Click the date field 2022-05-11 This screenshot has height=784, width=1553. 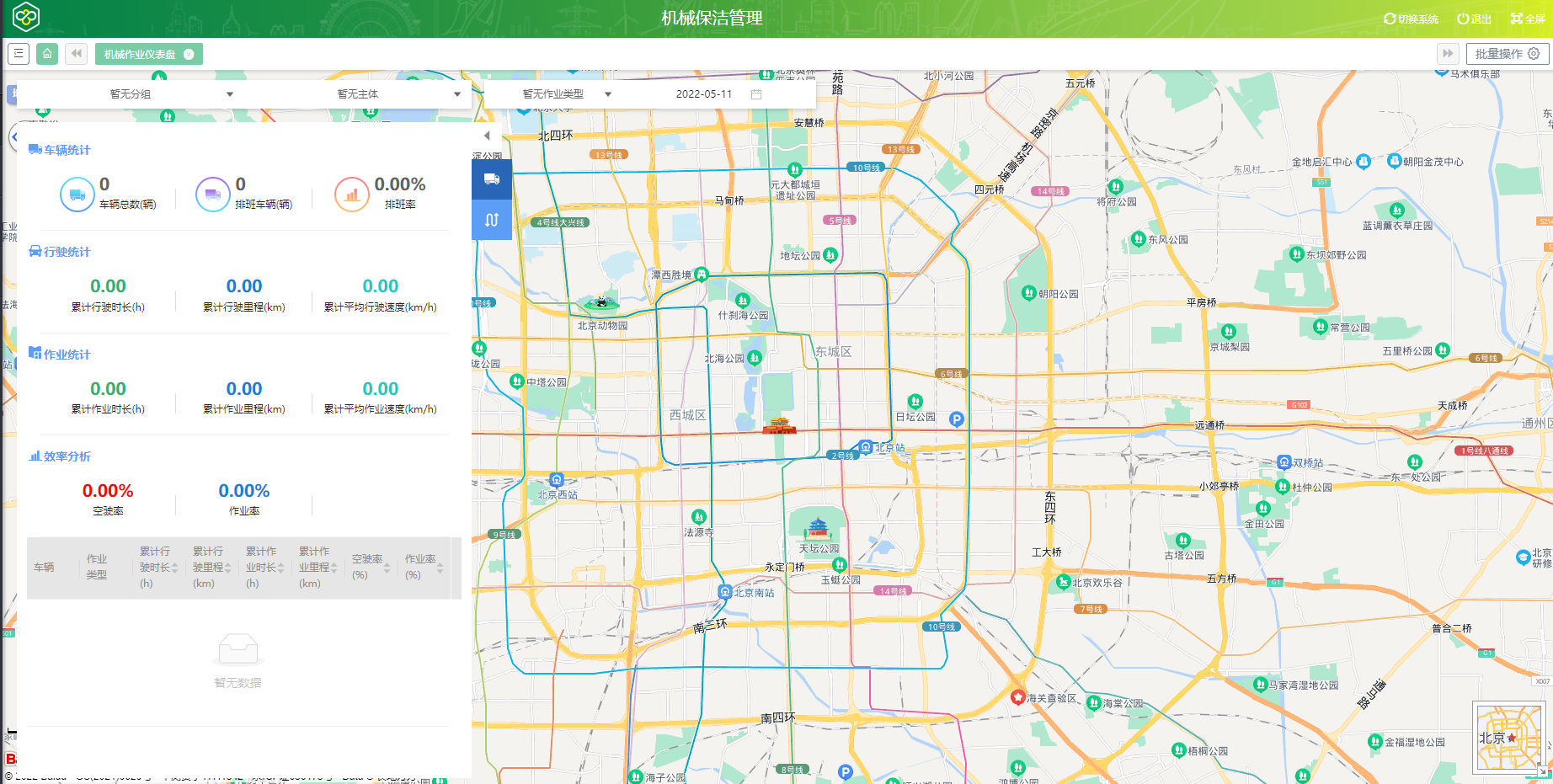704,94
